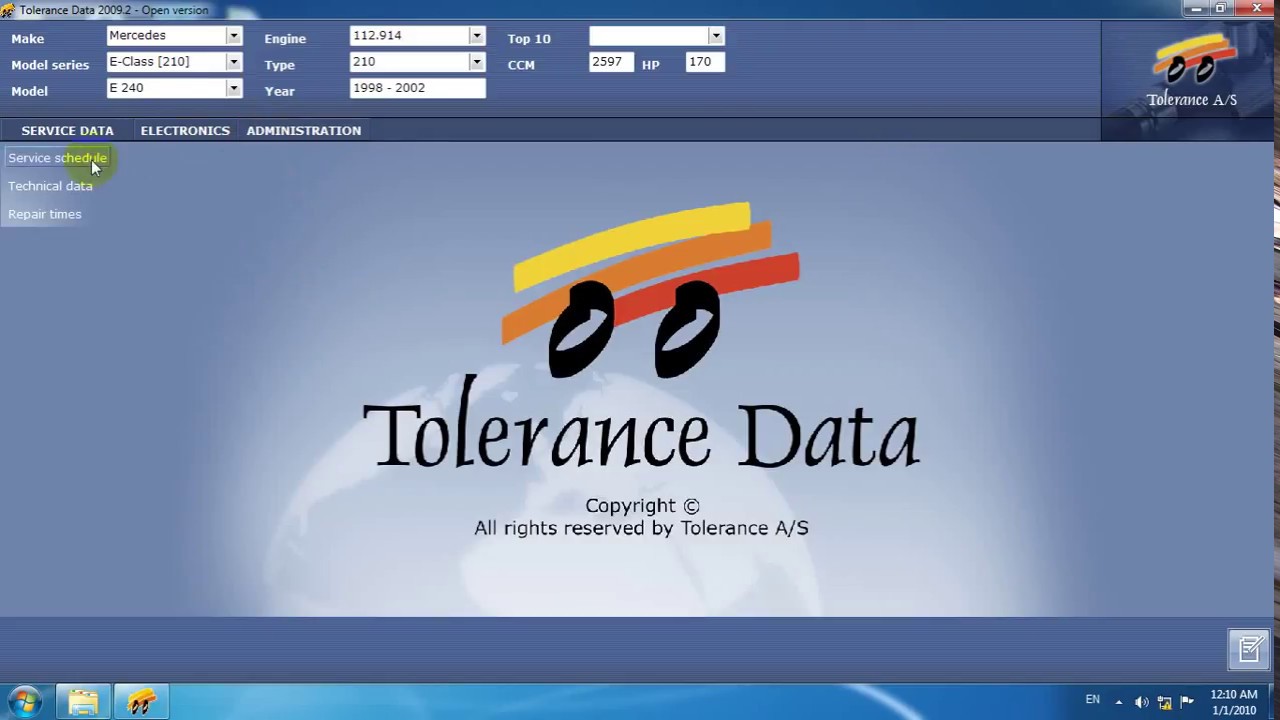Click the app icon in the title bar
The width and height of the screenshot is (1280, 720).
(8, 10)
